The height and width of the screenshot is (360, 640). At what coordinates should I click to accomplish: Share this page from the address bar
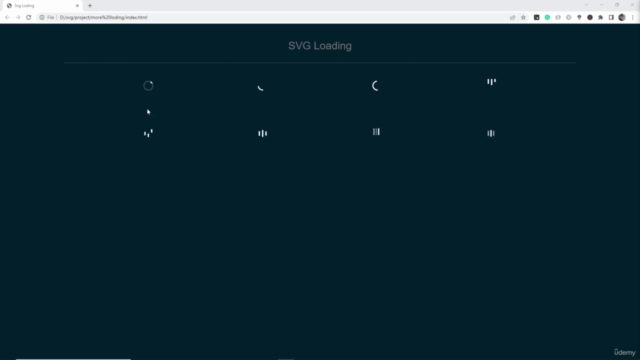click(512, 18)
